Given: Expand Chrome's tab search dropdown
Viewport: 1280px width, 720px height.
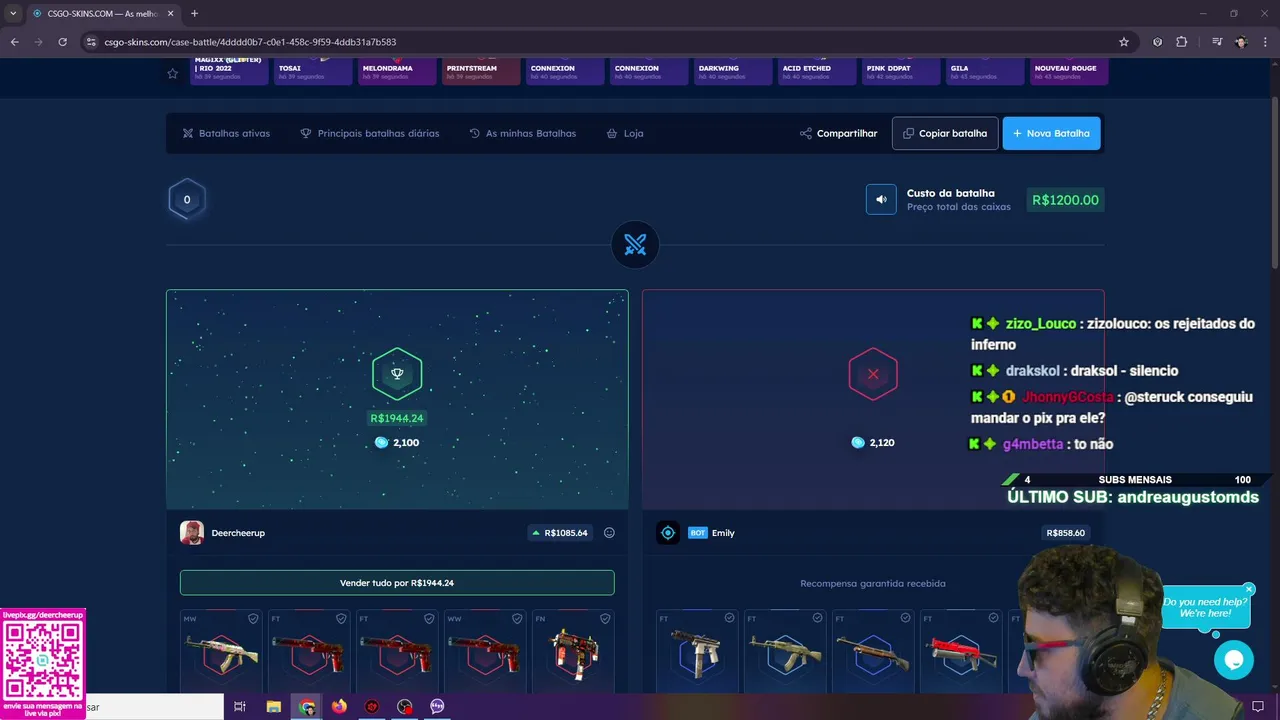Looking at the screenshot, I should (13, 14).
